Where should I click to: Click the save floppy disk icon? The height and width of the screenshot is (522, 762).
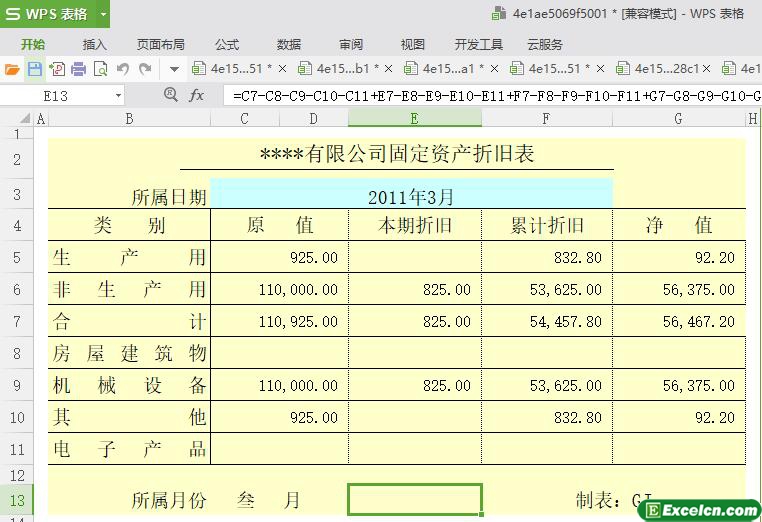pos(35,69)
